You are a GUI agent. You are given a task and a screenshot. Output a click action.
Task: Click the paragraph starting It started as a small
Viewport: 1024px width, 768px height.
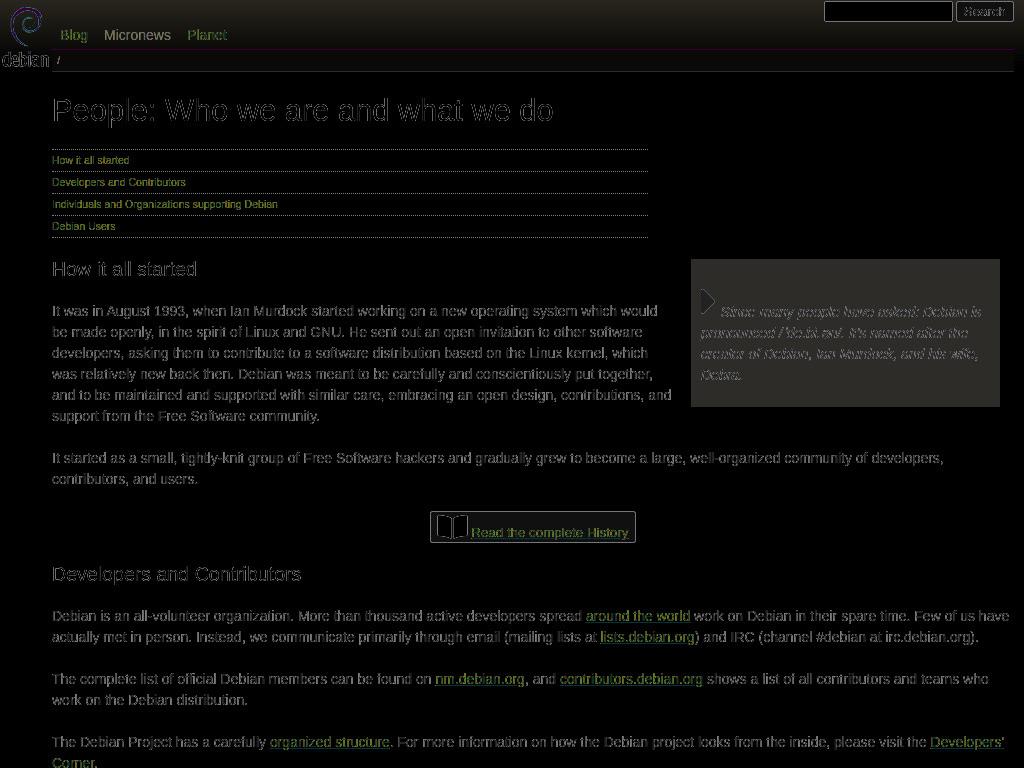[498, 468]
